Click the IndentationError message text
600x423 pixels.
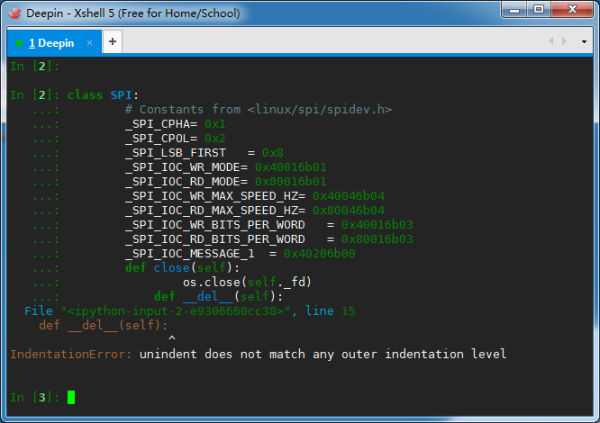point(258,354)
